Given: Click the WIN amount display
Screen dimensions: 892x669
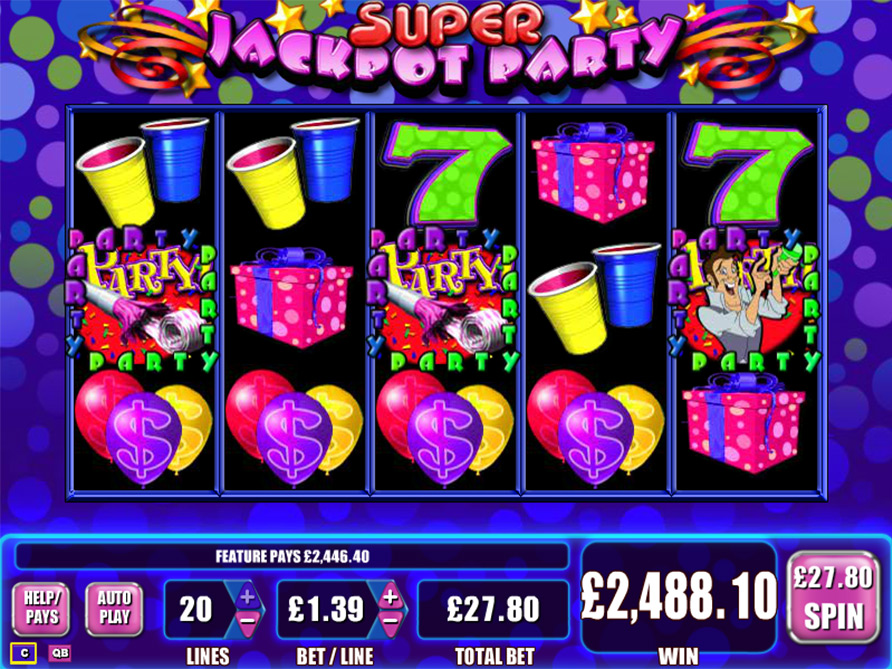Looking at the screenshot, I should pos(679,596).
